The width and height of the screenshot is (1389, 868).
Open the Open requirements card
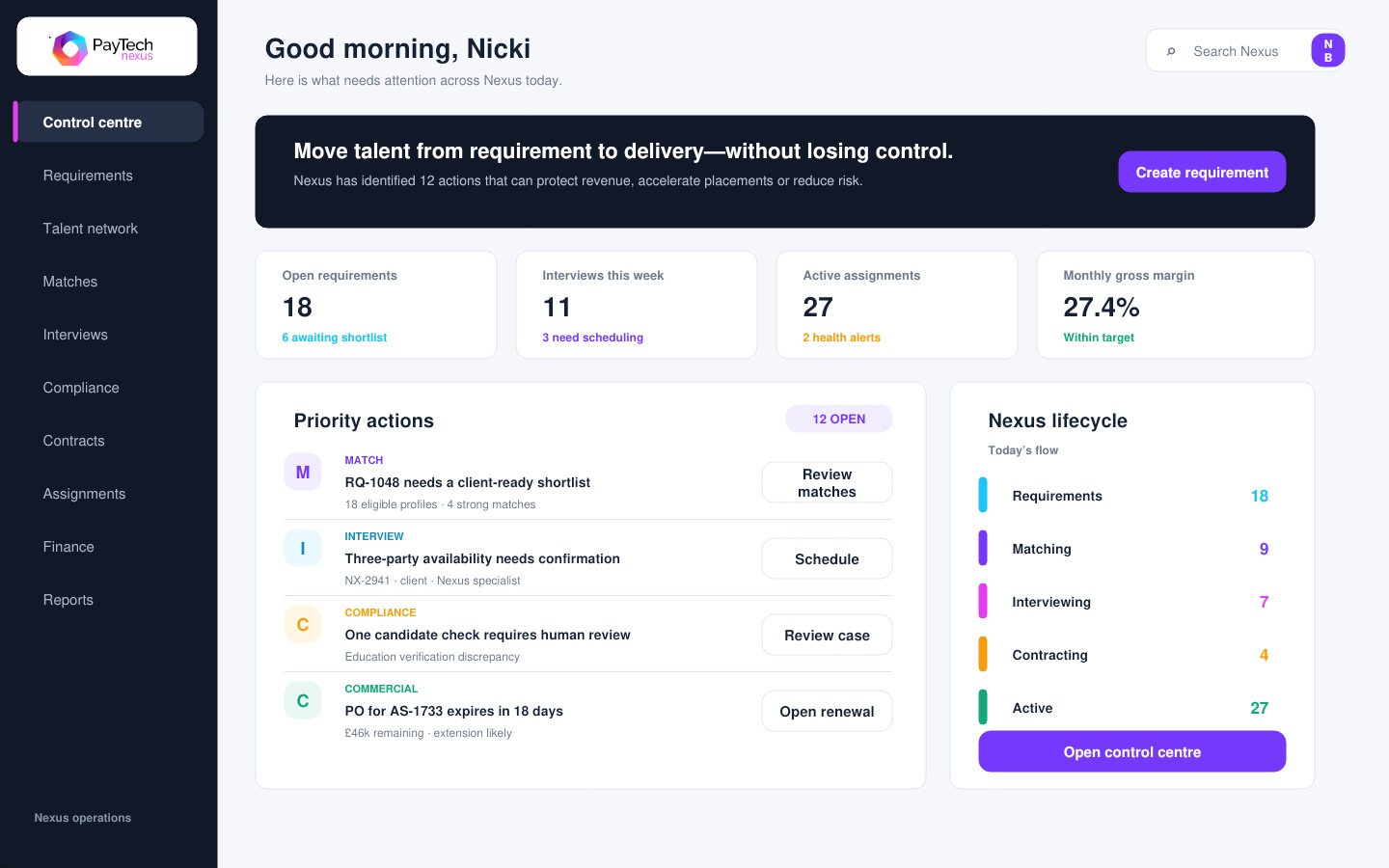[376, 305]
